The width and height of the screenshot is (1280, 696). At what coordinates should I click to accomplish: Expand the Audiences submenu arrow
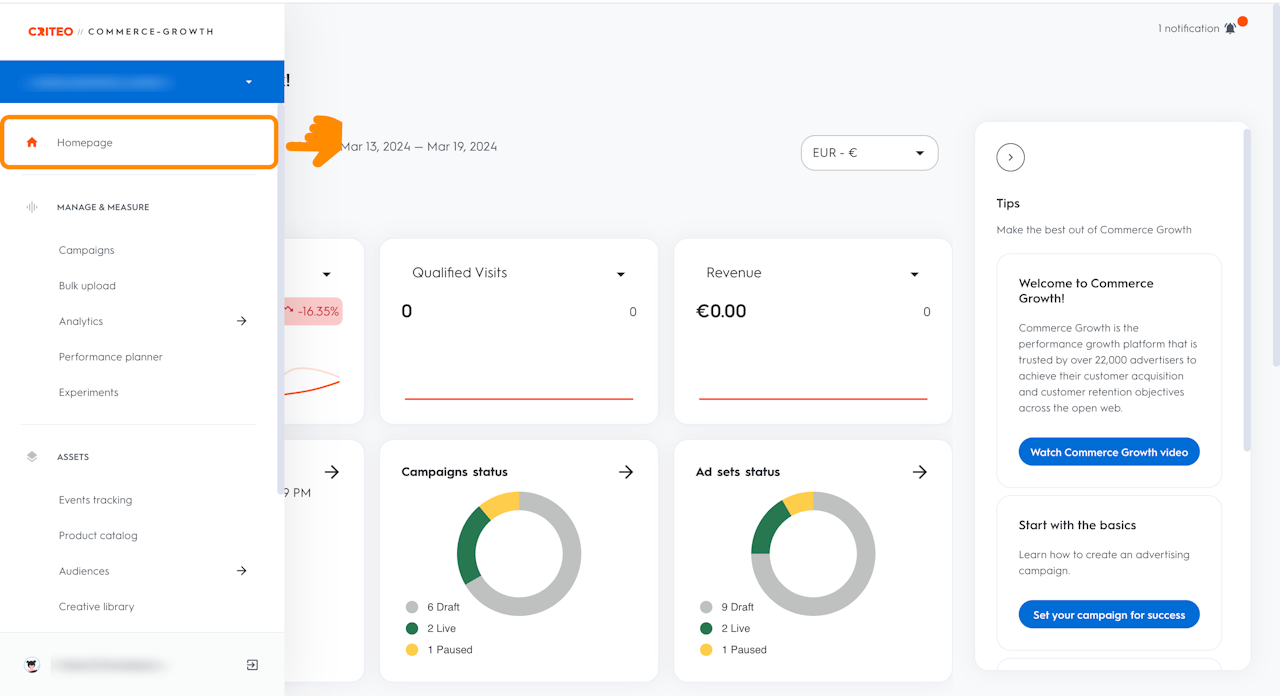[x=241, y=571]
